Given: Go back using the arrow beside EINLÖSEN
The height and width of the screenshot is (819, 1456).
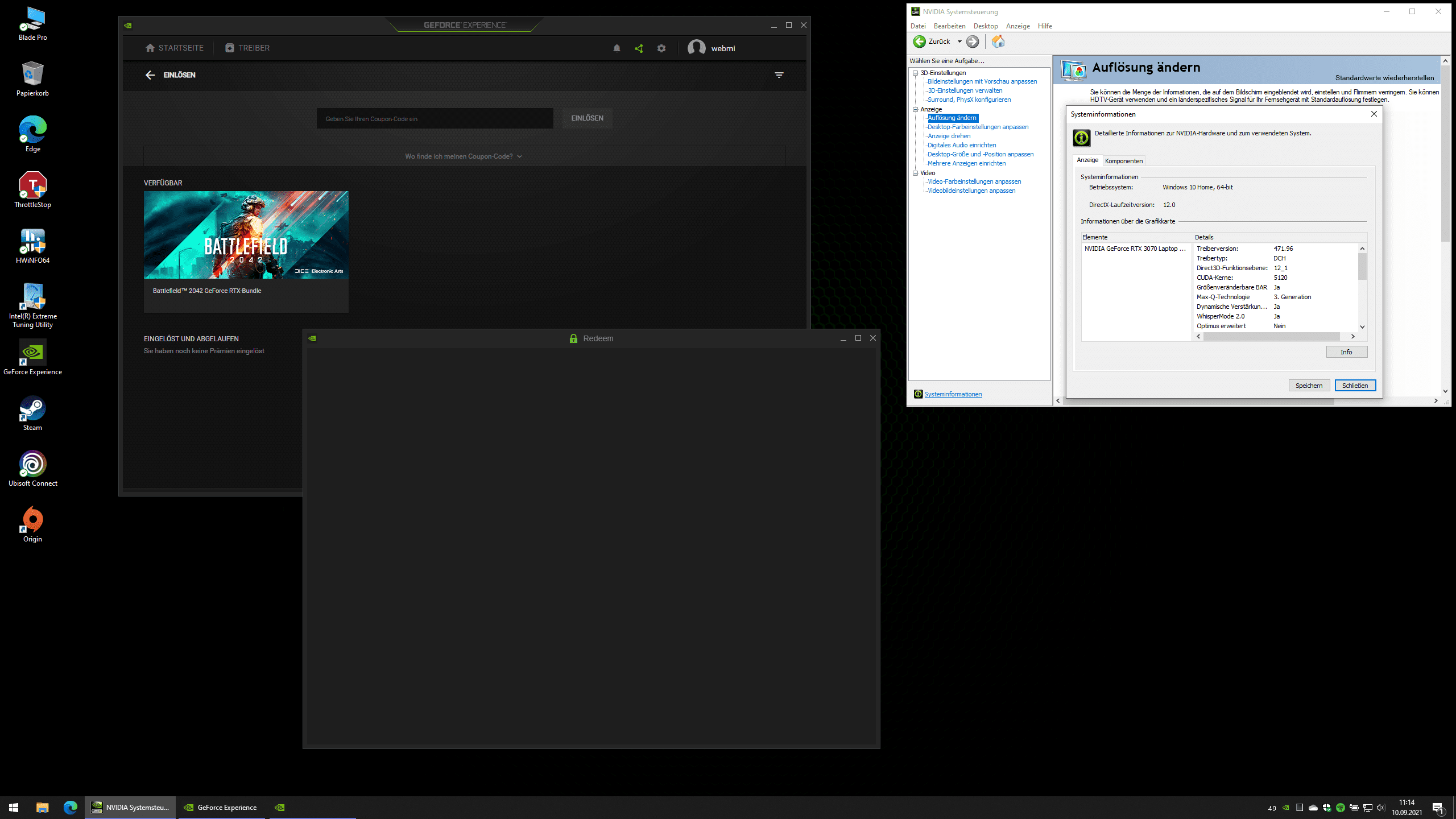Looking at the screenshot, I should tap(150, 75).
